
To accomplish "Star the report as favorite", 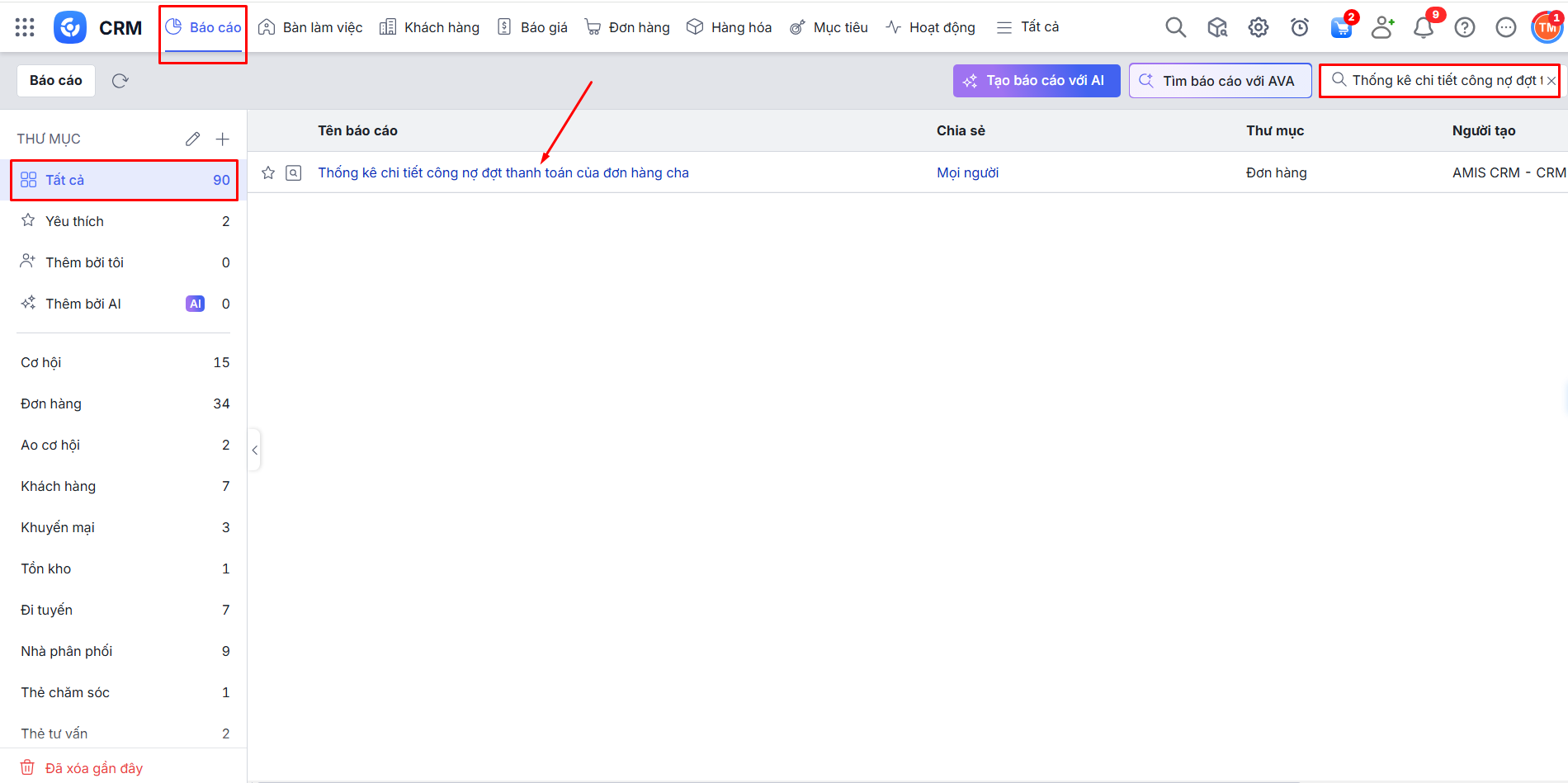I will pos(268,172).
